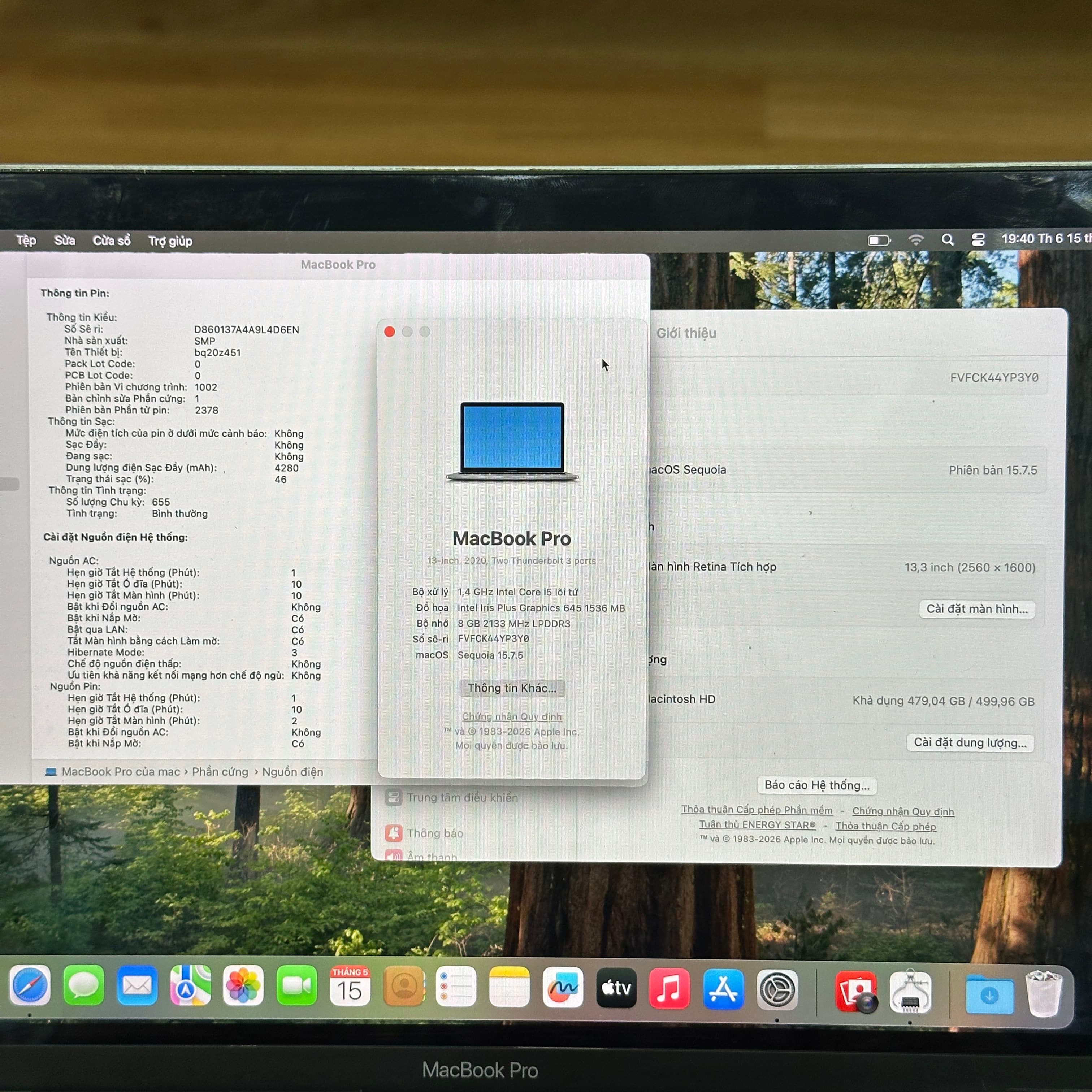The image size is (1092, 1092).
Task: Click Cài đặt dung lượng... button
Action: tap(970, 742)
